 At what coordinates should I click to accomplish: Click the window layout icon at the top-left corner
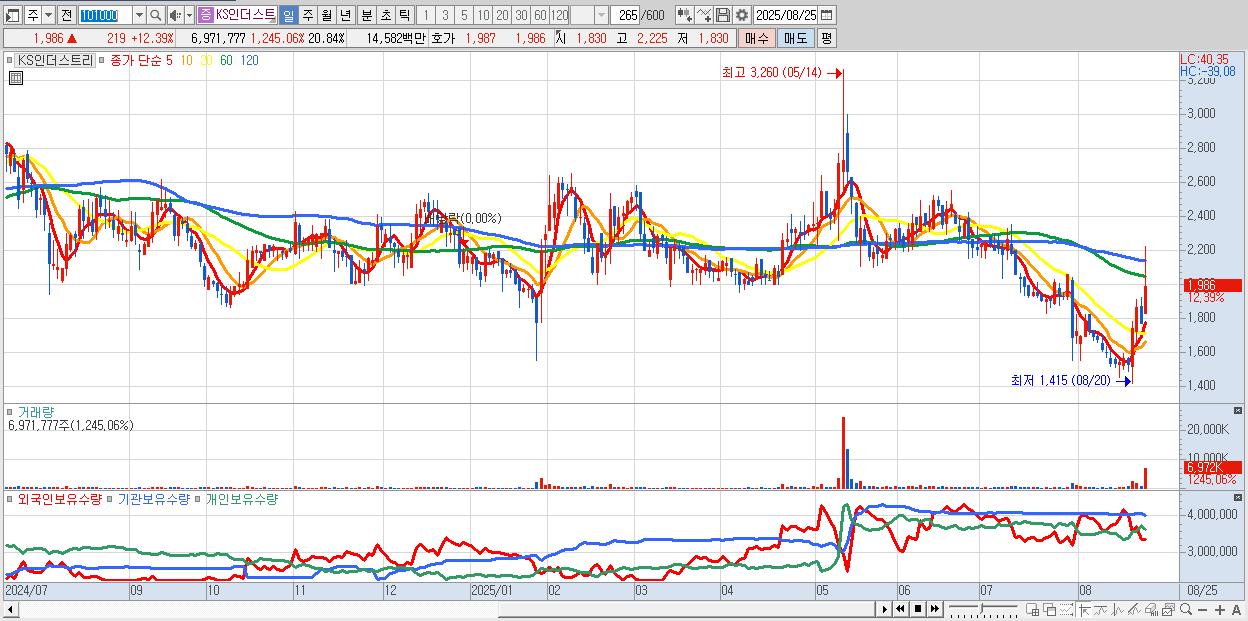[12, 15]
